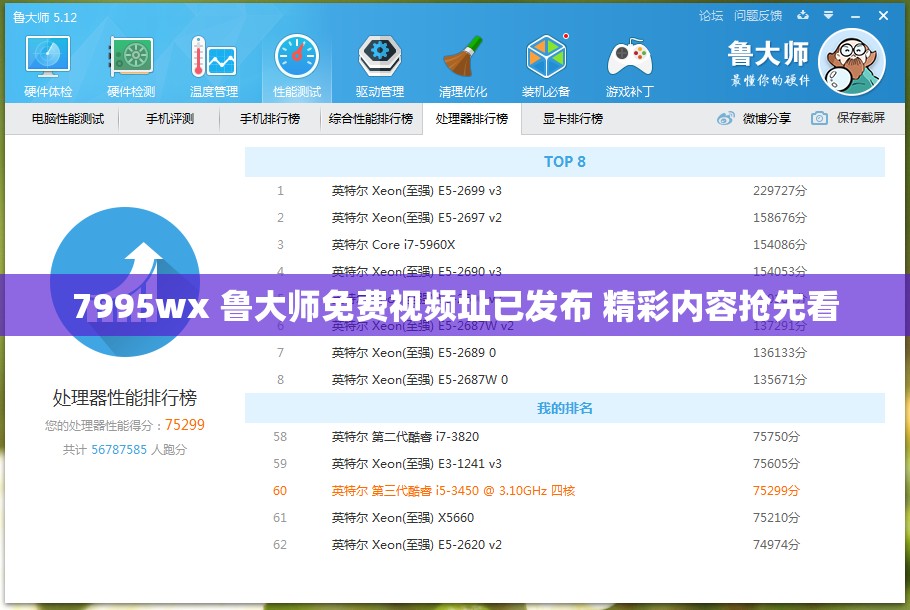910x610 pixels.
Task: Select row Core i7-5960X
Action: [x=565, y=245]
